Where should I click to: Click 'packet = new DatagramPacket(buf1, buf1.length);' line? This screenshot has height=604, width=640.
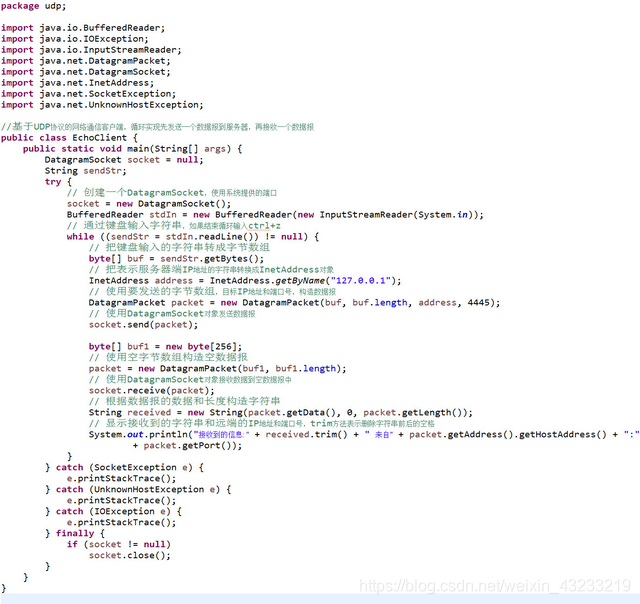218,369
